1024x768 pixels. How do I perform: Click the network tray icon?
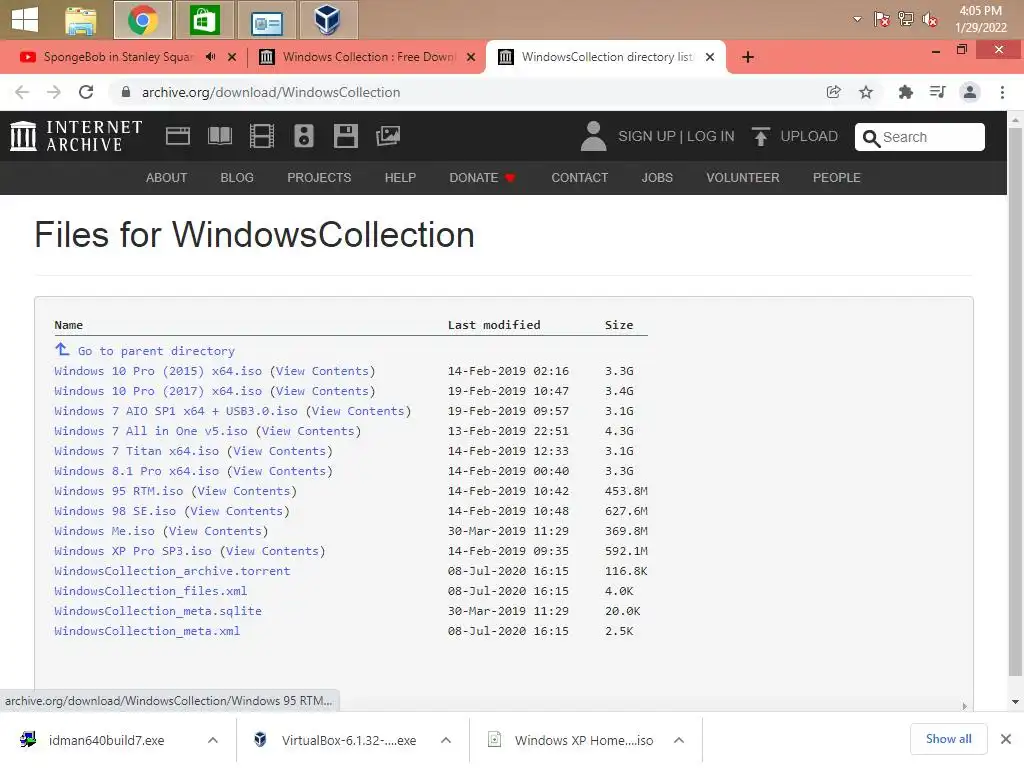coord(906,19)
